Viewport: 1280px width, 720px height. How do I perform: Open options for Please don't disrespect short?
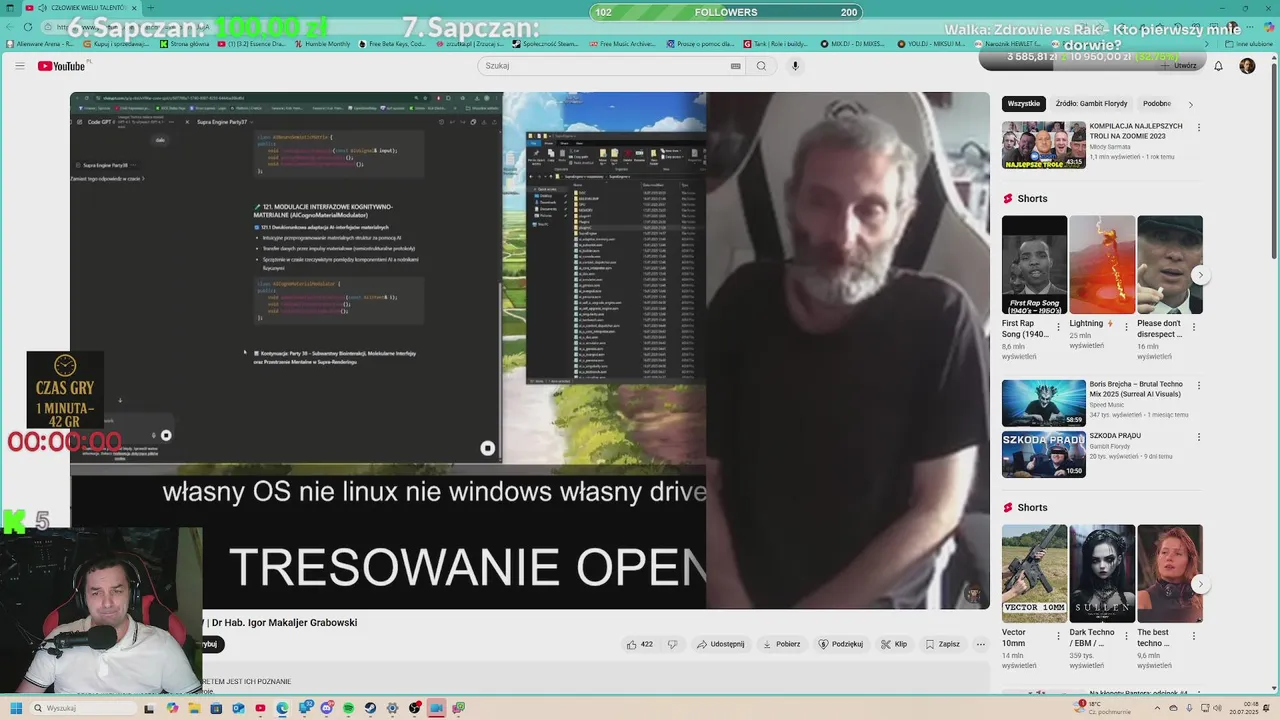pyautogui.click(x=1194, y=327)
